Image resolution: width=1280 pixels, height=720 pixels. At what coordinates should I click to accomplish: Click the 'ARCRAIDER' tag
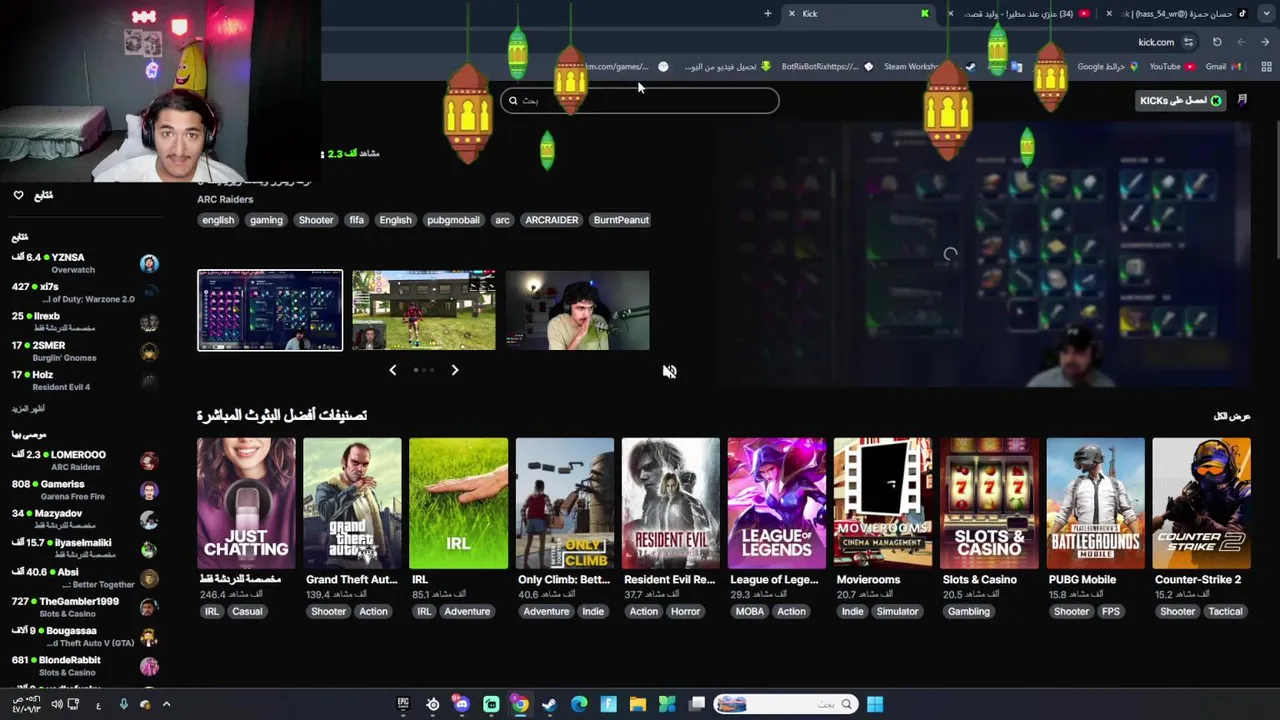[x=552, y=220]
